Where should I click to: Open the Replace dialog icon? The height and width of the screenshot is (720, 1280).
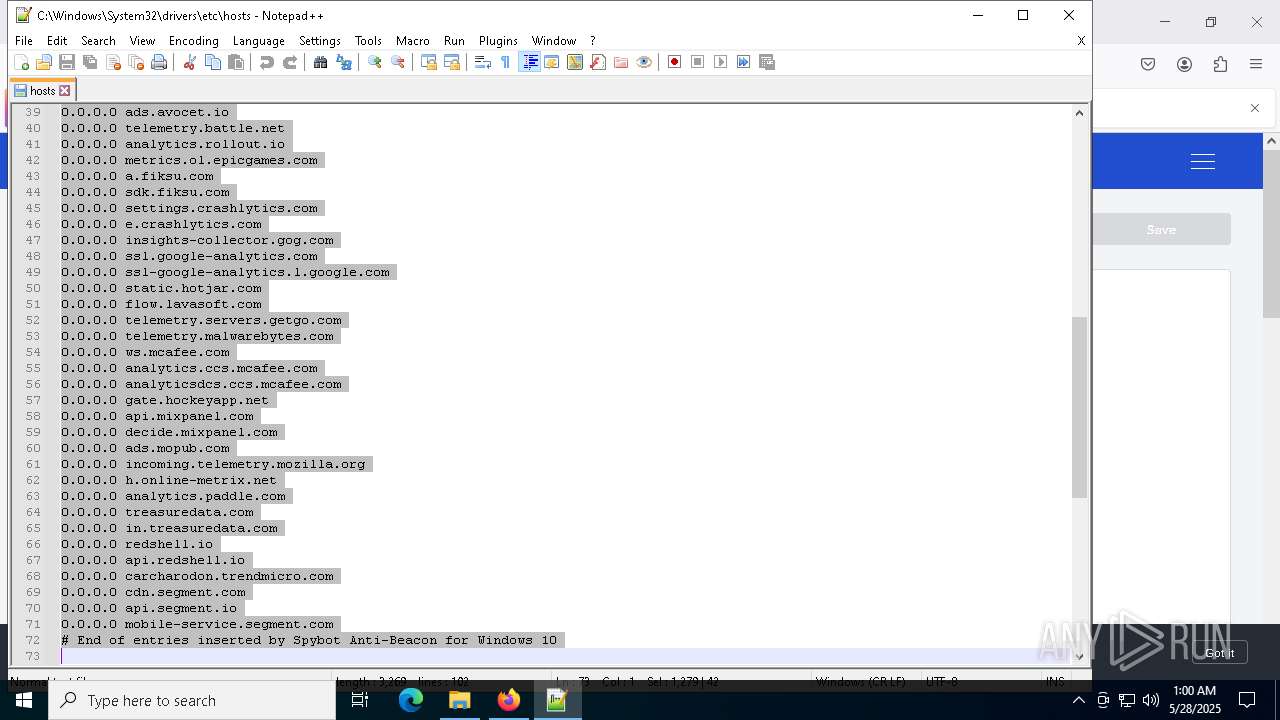click(344, 62)
